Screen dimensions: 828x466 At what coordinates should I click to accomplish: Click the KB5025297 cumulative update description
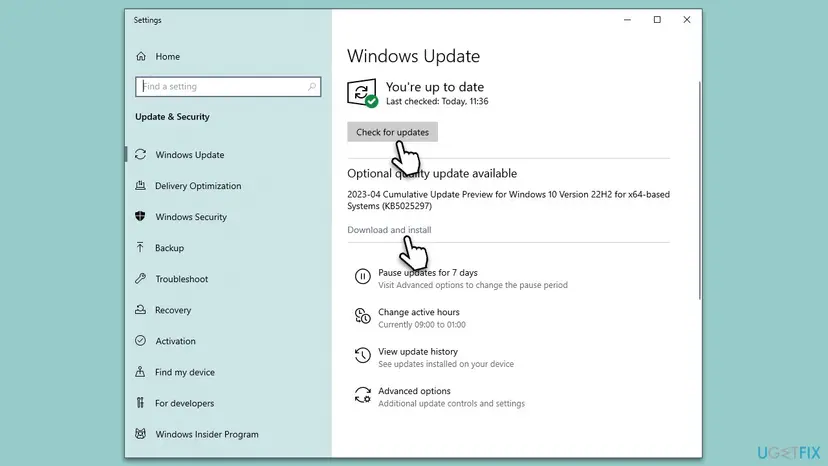coord(508,200)
